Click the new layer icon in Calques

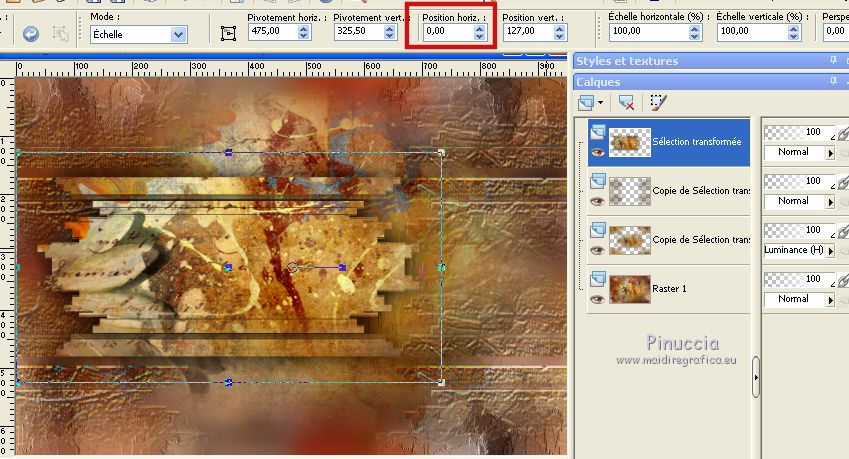pyautogui.click(x=586, y=102)
